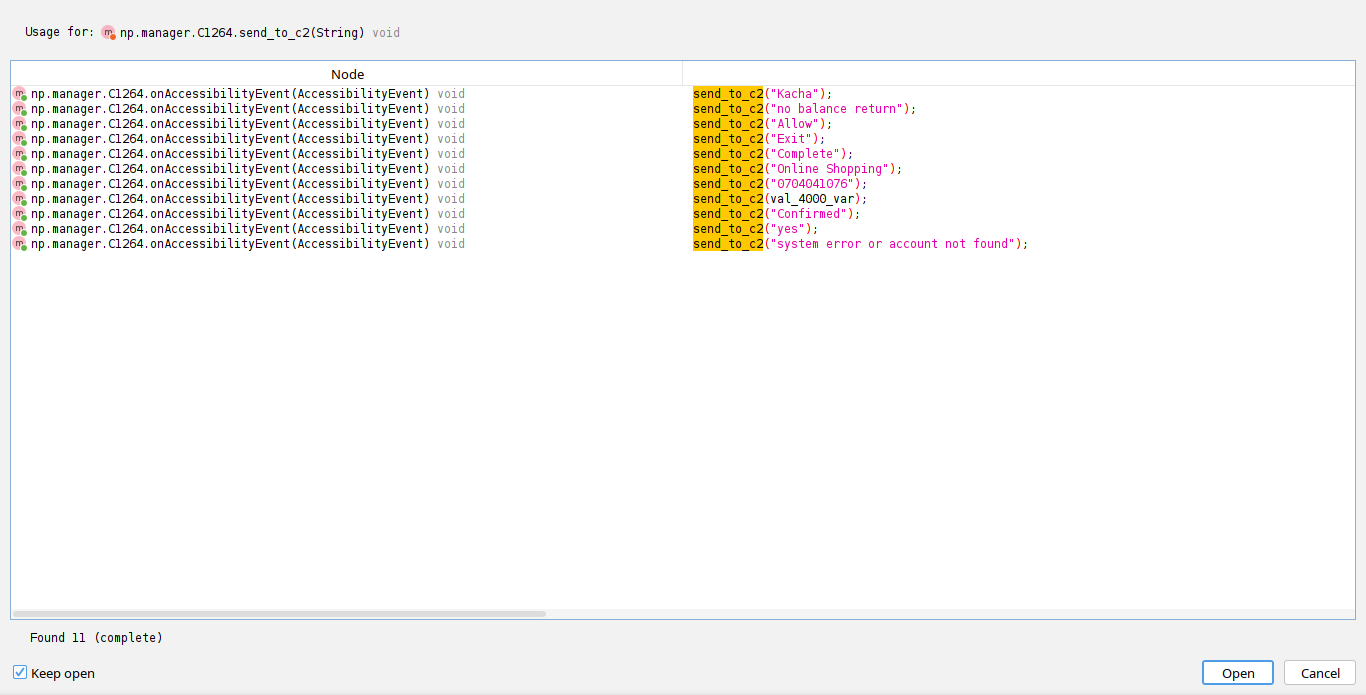Click the Open button
Image resolution: width=1366 pixels, height=695 pixels.
click(x=1238, y=673)
